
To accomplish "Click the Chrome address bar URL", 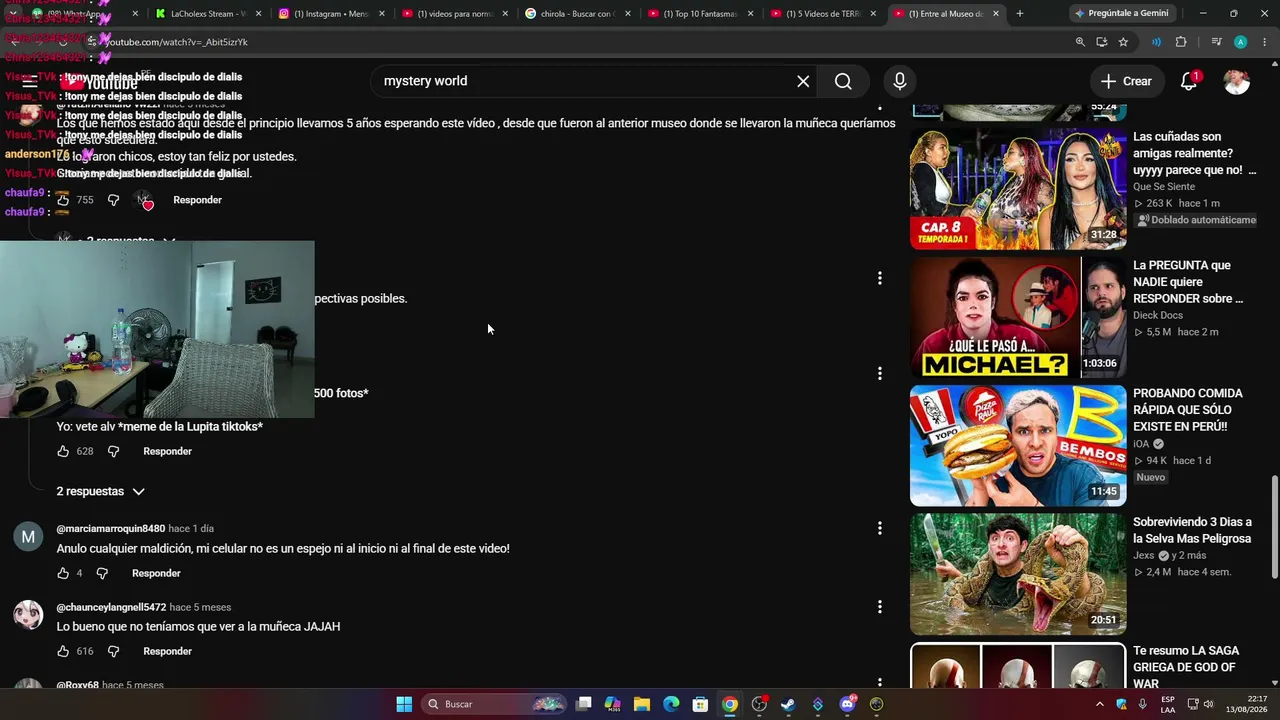I will (176, 42).
